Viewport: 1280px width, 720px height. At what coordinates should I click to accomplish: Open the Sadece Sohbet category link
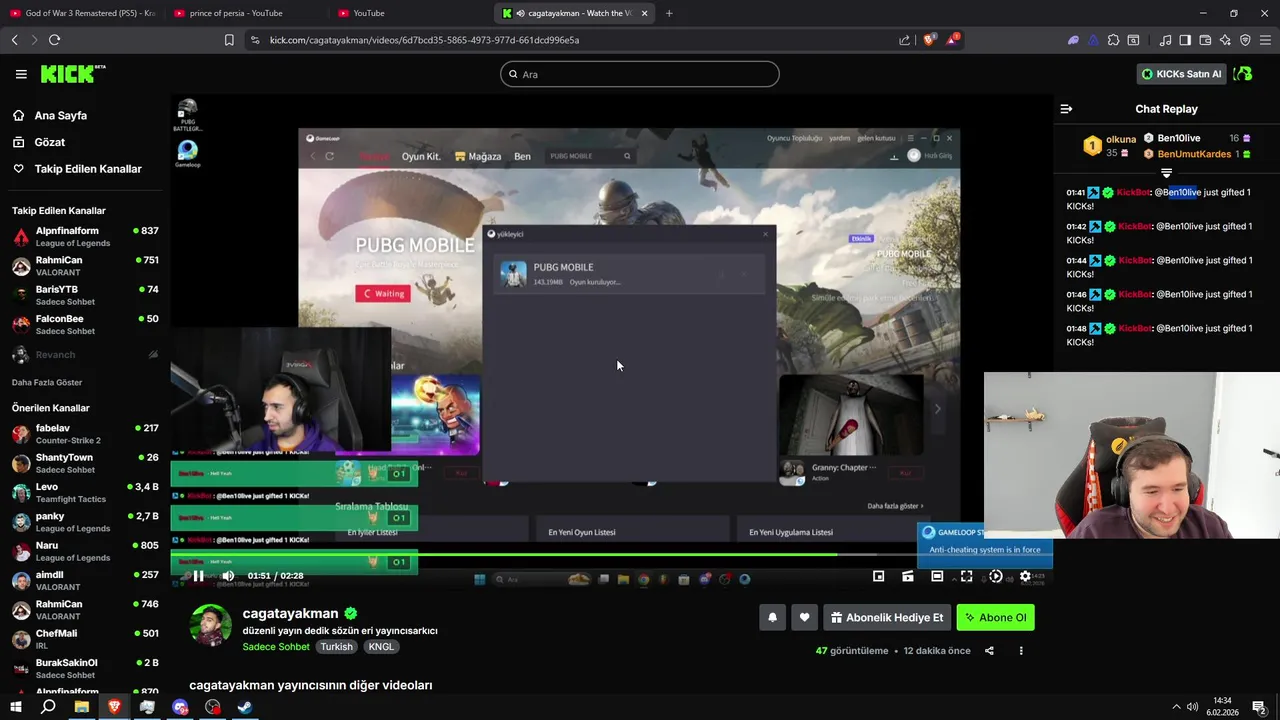[276, 647]
